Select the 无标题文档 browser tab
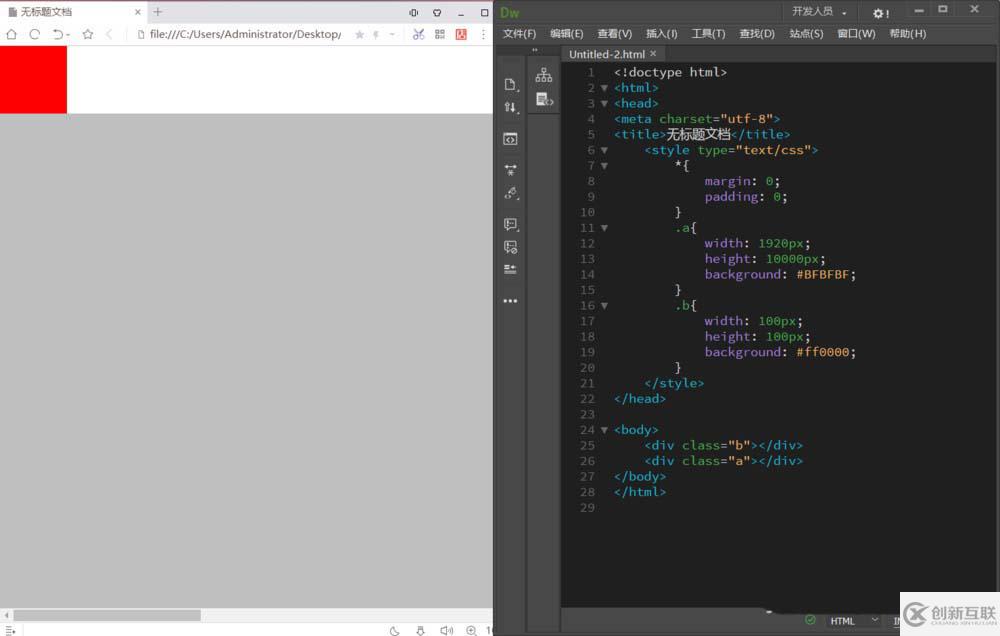 click(73, 12)
